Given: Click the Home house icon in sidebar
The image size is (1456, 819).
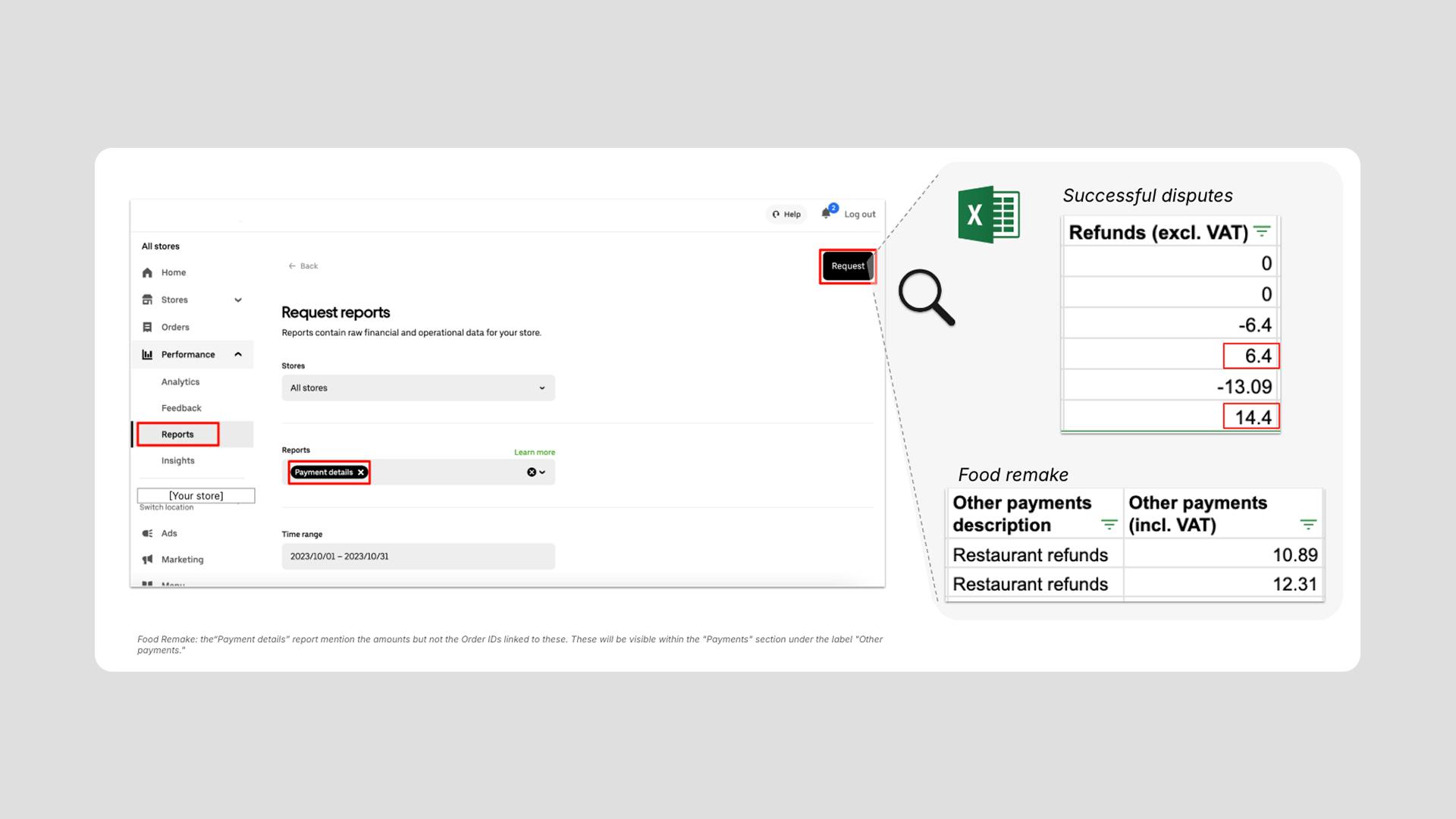Looking at the screenshot, I should click(147, 273).
